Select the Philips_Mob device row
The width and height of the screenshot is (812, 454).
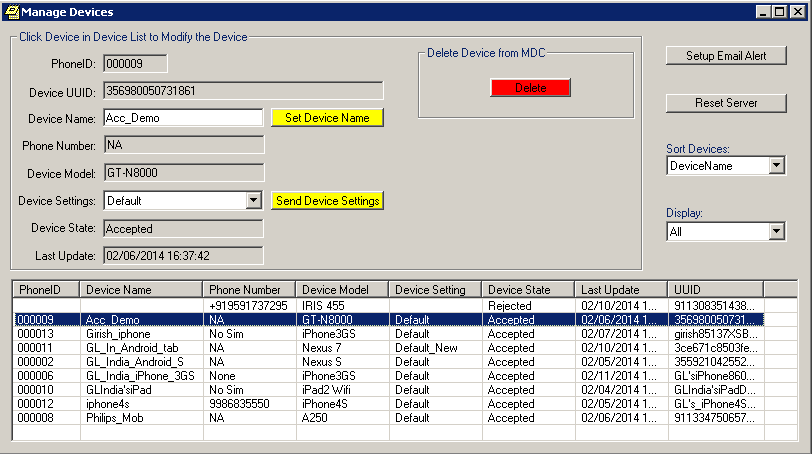388,418
